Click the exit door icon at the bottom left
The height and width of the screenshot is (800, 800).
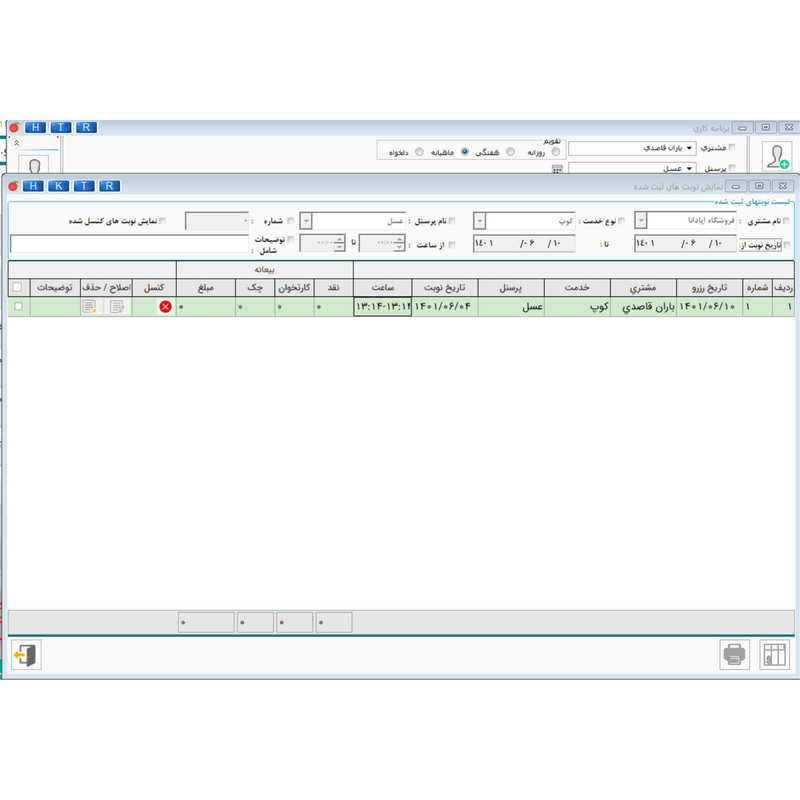pos(26,655)
